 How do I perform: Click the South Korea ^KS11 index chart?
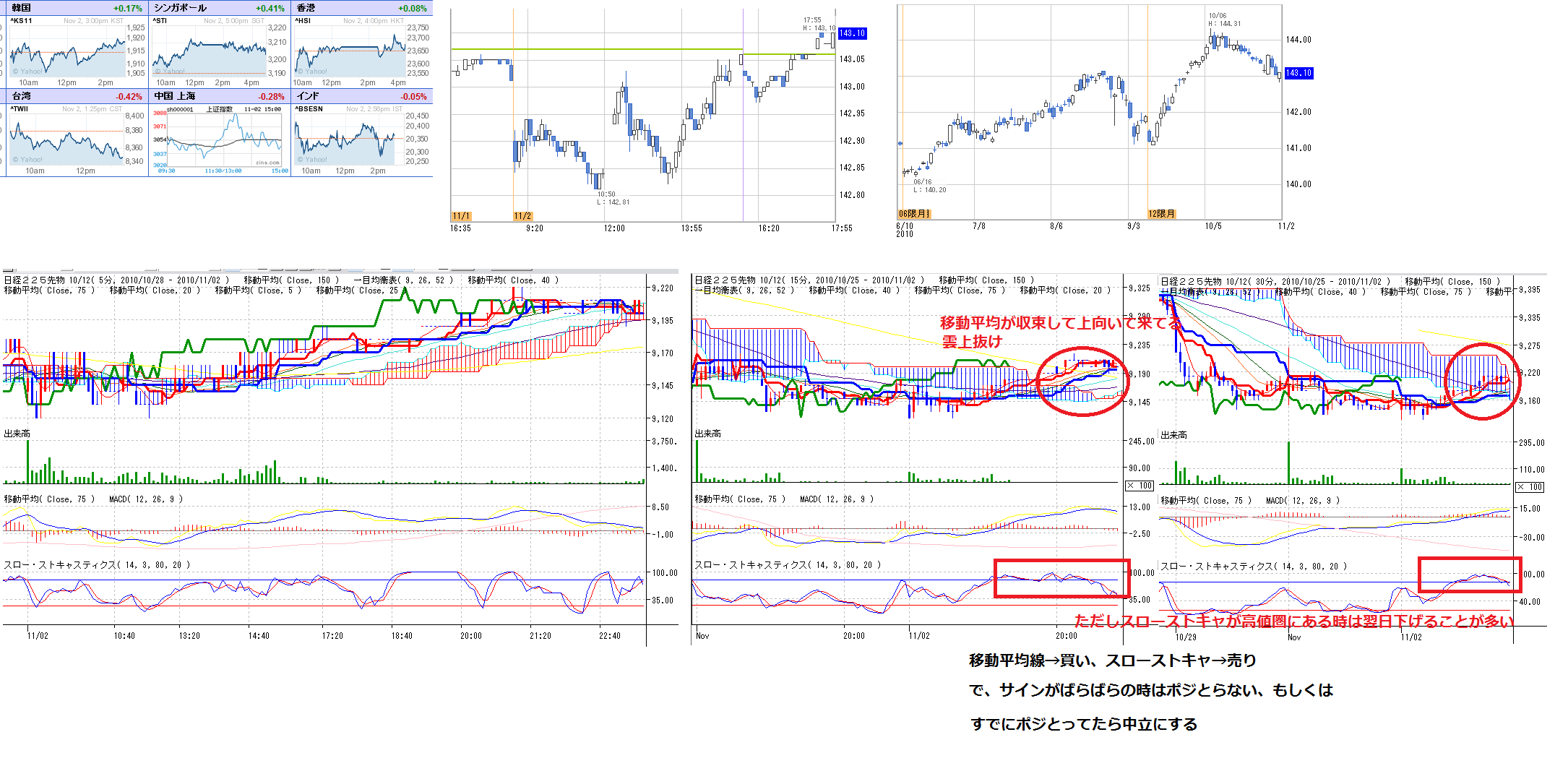pyautogui.click(x=69, y=51)
